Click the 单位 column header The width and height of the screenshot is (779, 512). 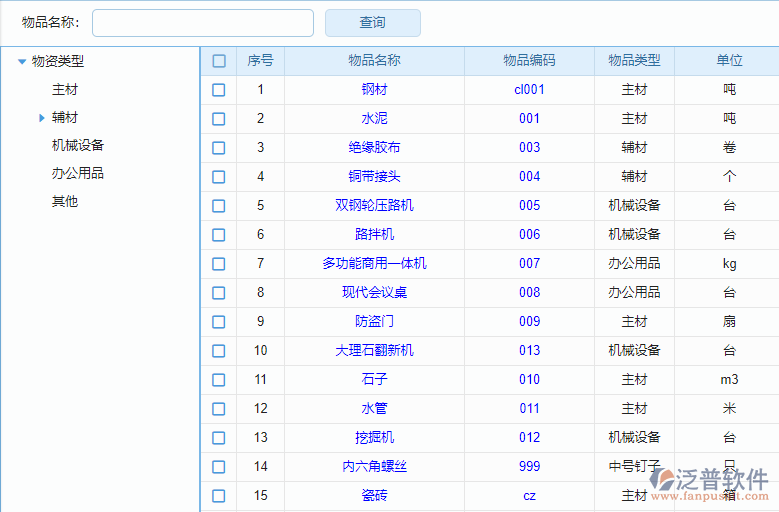pos(729,61)
